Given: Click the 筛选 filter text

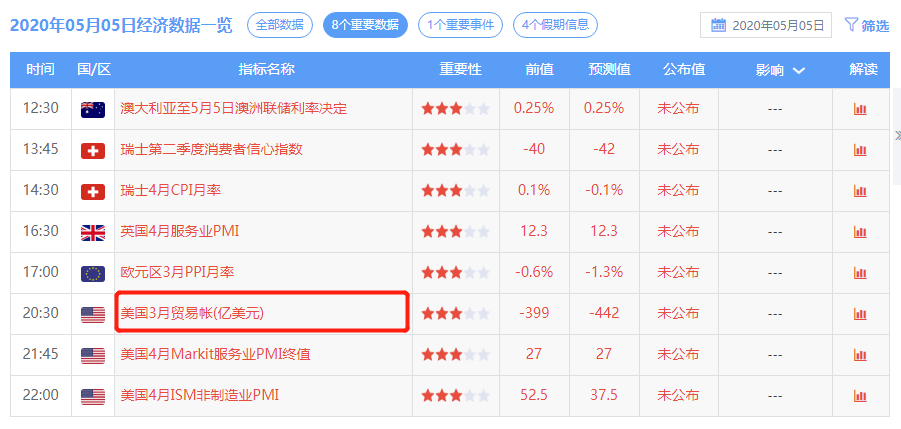Looking at the screenshot, I should coord(875,25).
